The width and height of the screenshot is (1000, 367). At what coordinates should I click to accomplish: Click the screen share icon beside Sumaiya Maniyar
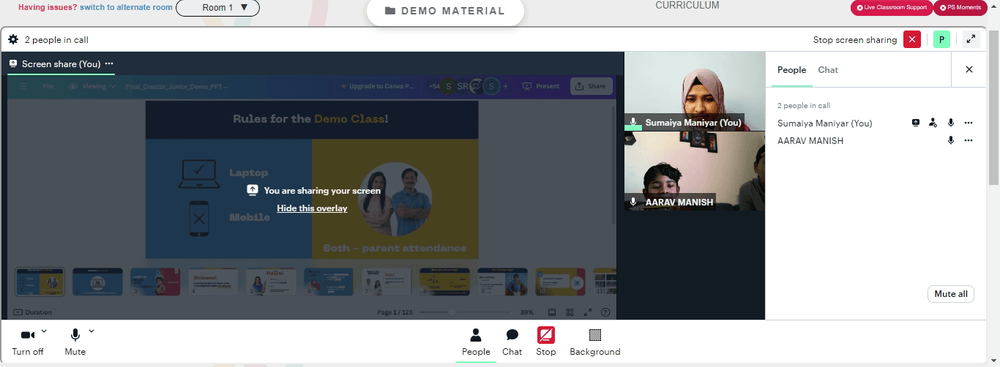point(916,123)
